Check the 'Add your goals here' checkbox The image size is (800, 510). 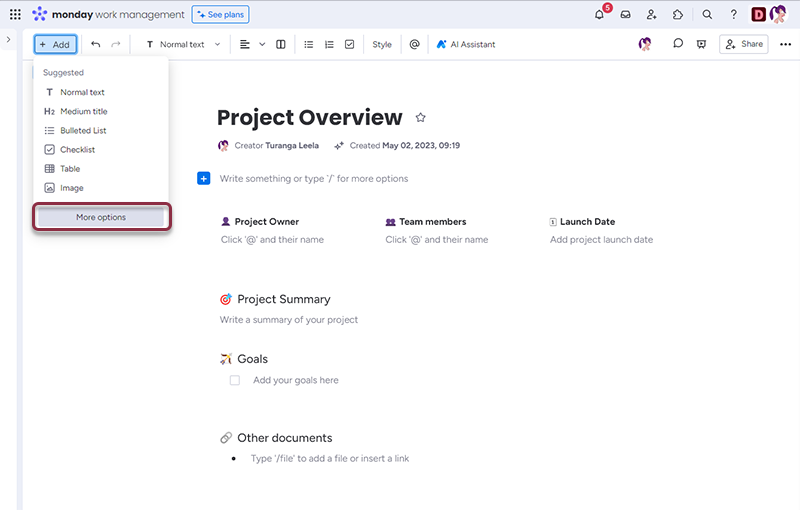pos(235,380)
